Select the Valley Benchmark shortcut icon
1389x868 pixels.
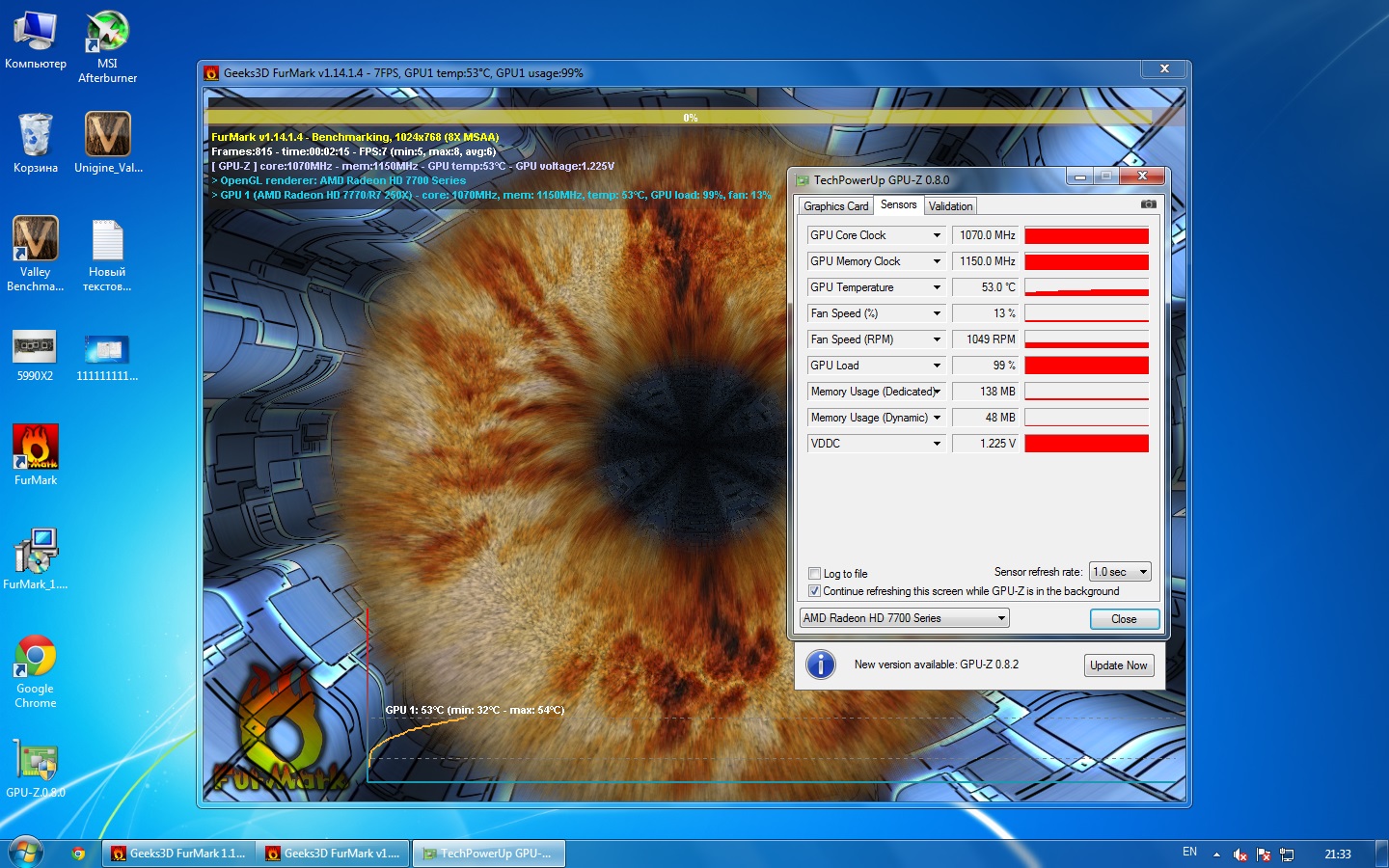point(36,254)
